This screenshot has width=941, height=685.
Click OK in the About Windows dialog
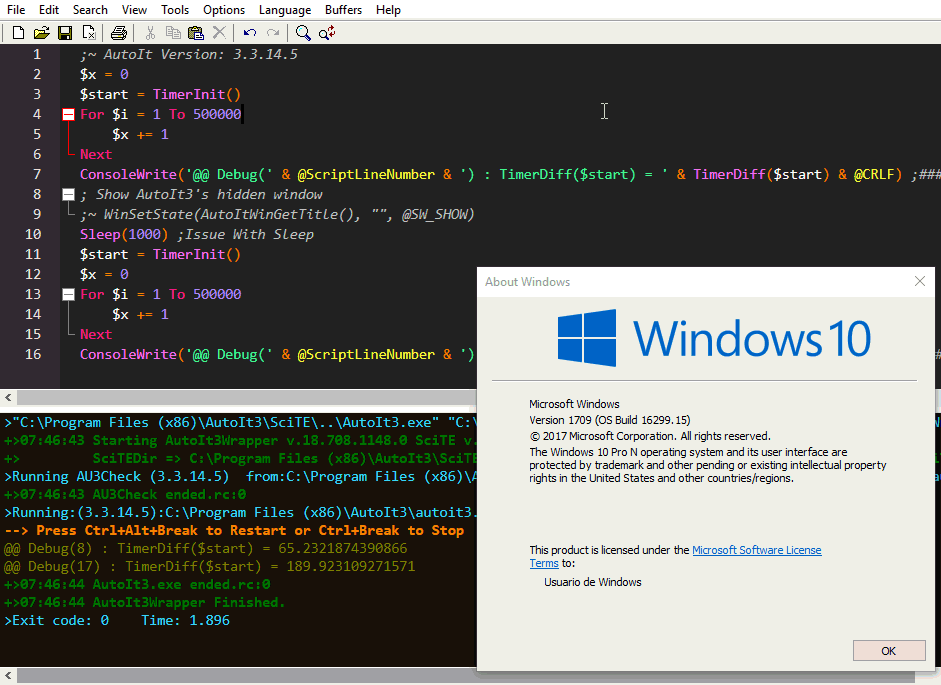[889, 651]
